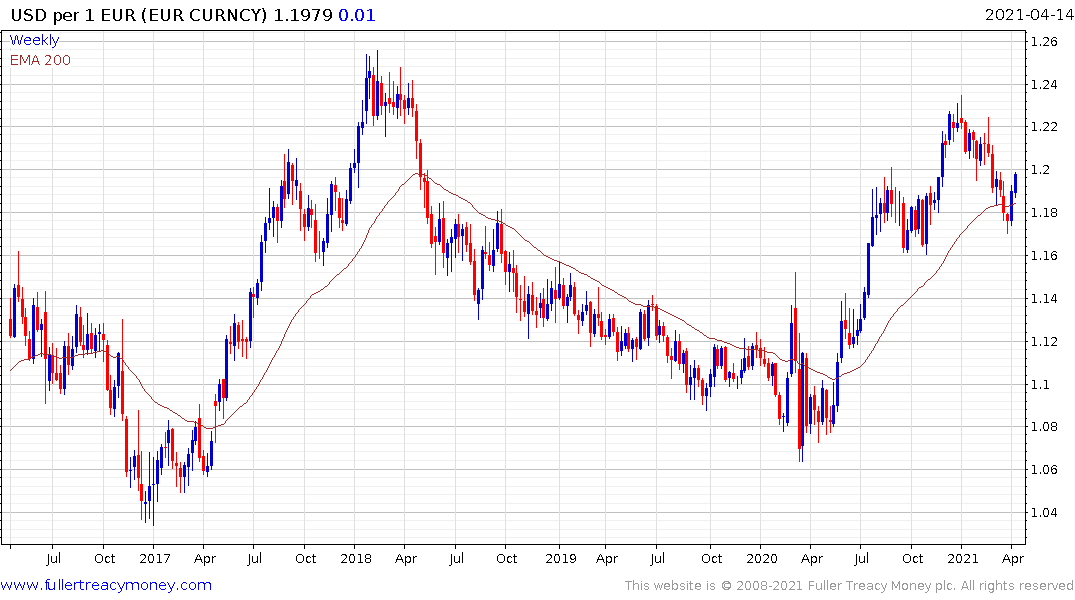This screenshot has width=1075, height=600.
Task: Click the 1.2 price axis label
Action: tap(1040, 170)
